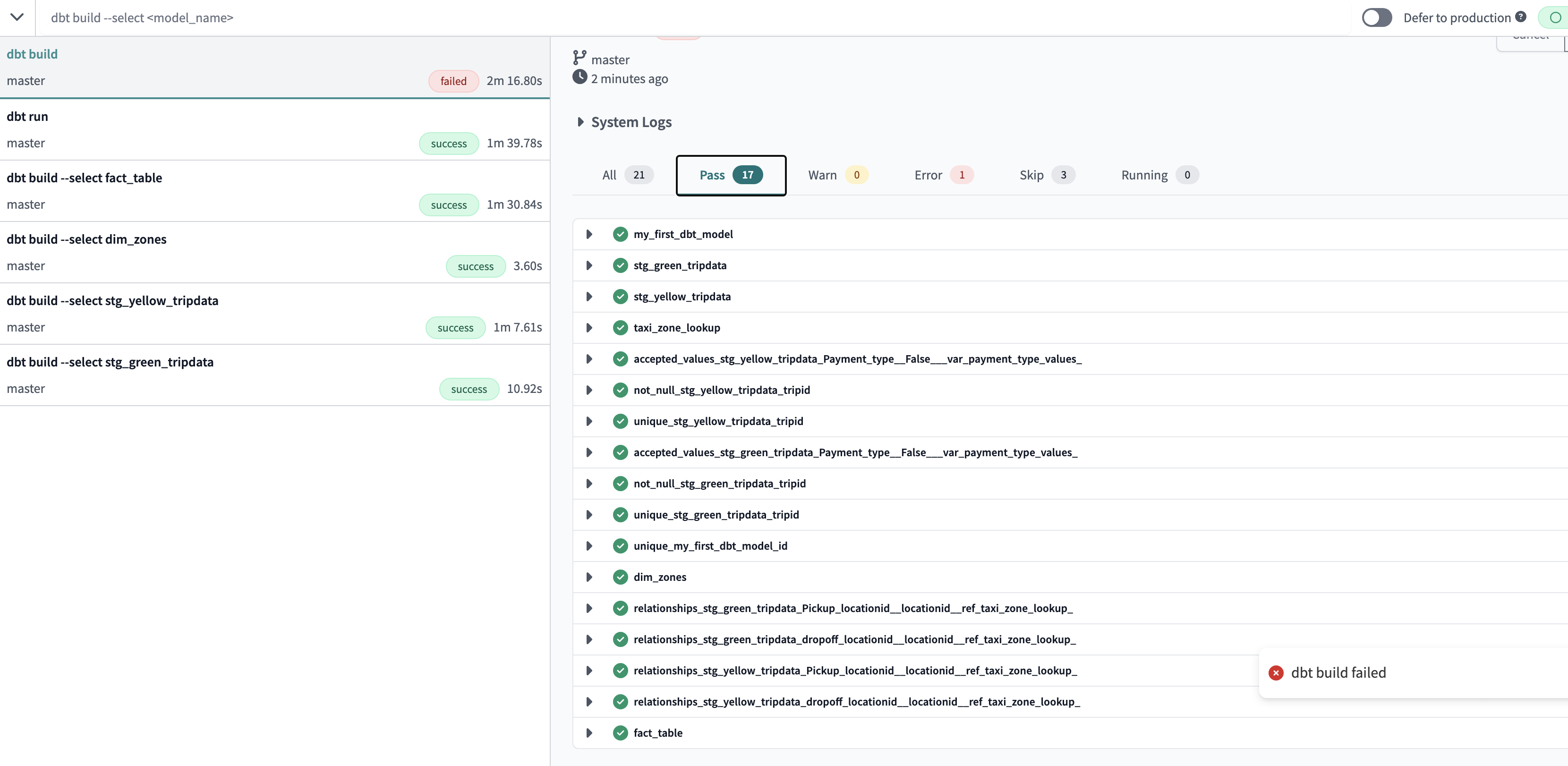1568x766 pixels.
Task: Expand the System Logs section
Action: click(624, 122)
